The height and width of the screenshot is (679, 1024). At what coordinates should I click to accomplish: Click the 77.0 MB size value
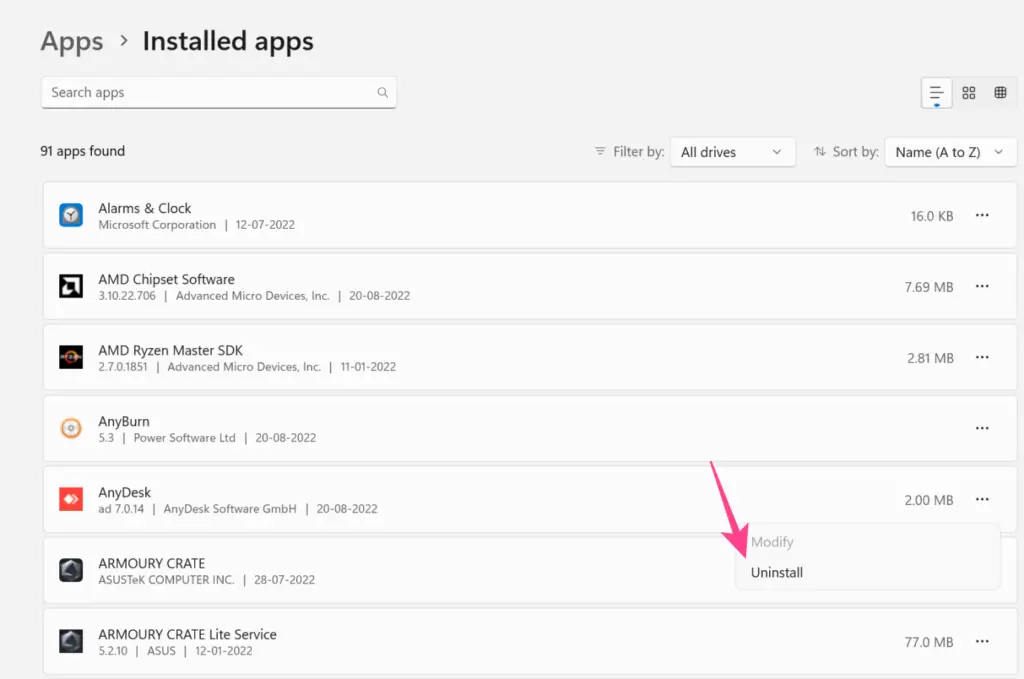pyautogui.click(x=929, y=642)
